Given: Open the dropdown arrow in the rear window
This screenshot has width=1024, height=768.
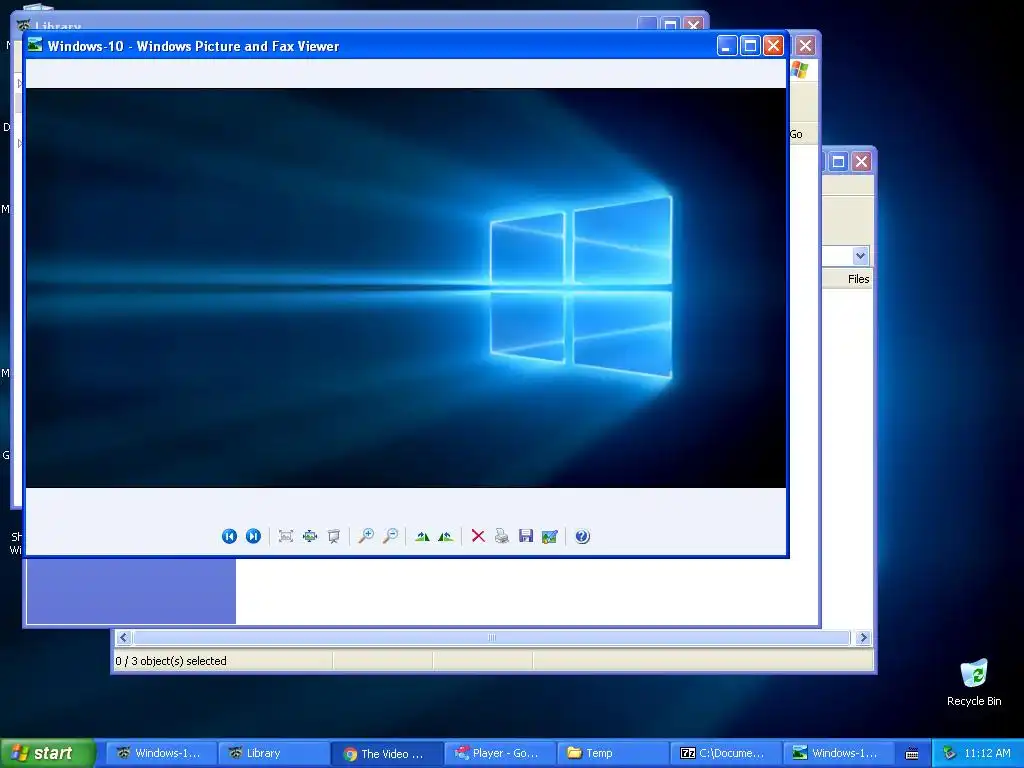Looking at the screenshot, I should coord(860,255).
